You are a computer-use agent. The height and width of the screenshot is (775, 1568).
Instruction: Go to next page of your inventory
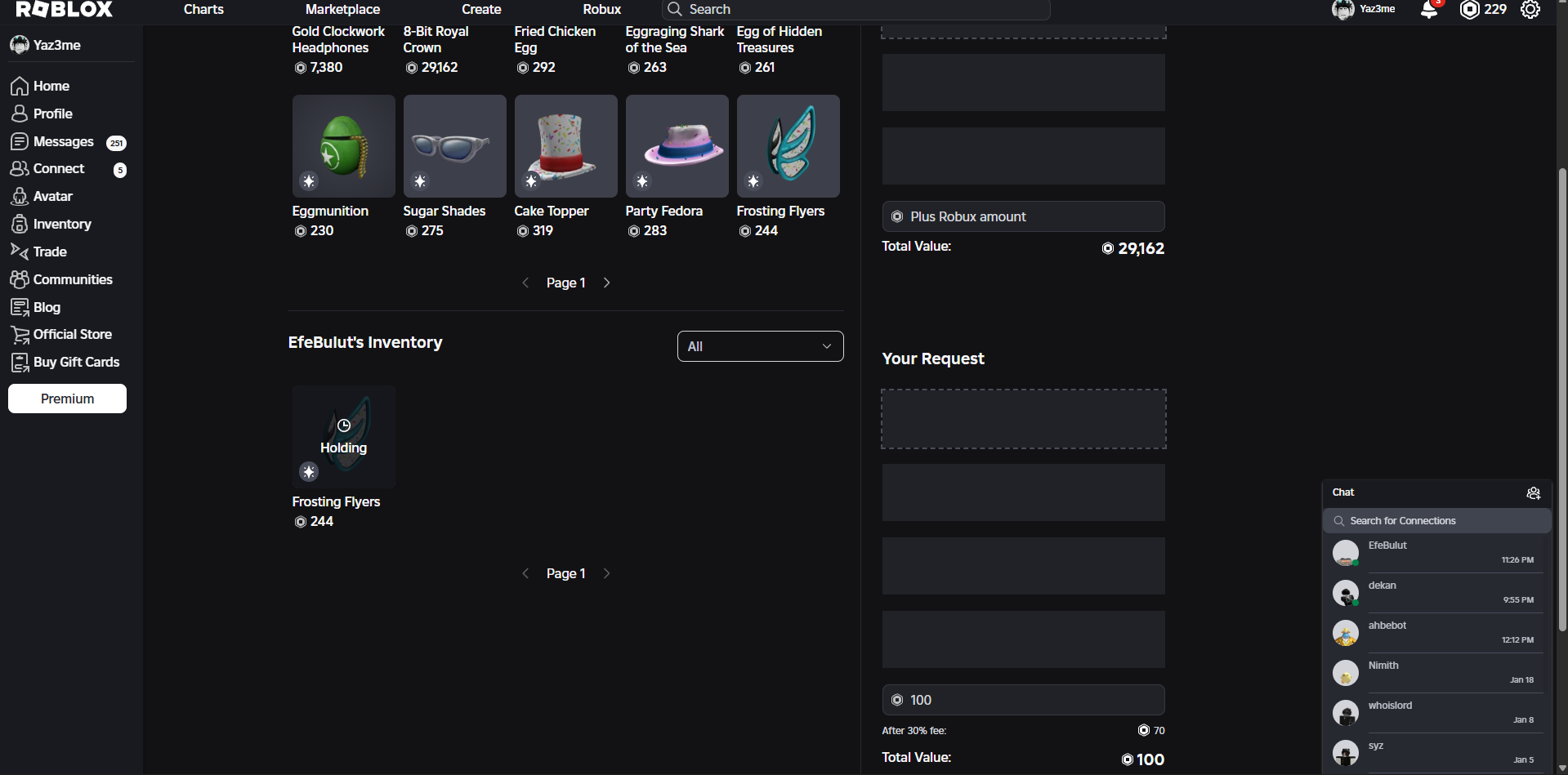607,283
